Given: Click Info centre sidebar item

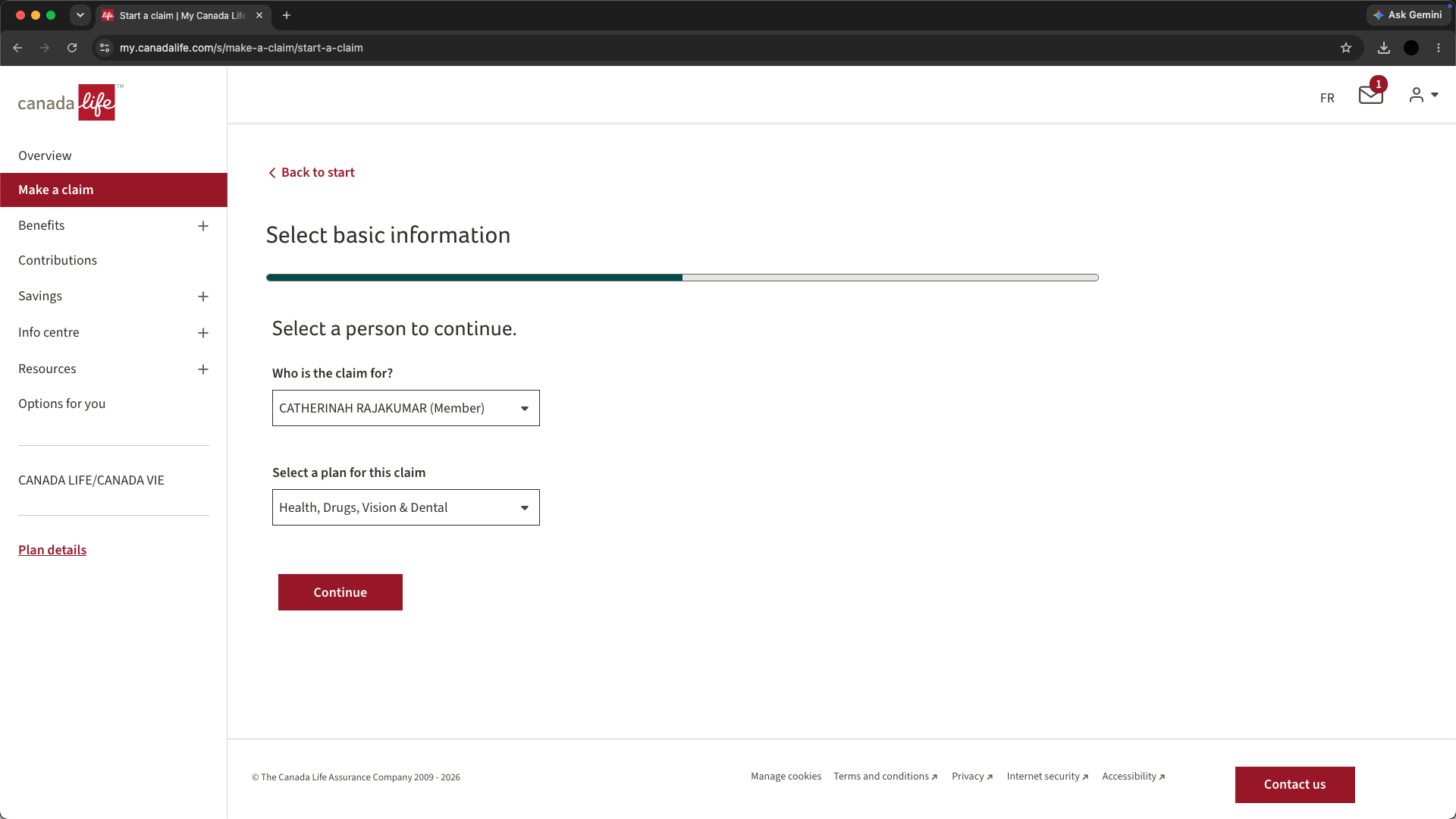Looking at the screenshot, I should [49, 332].
